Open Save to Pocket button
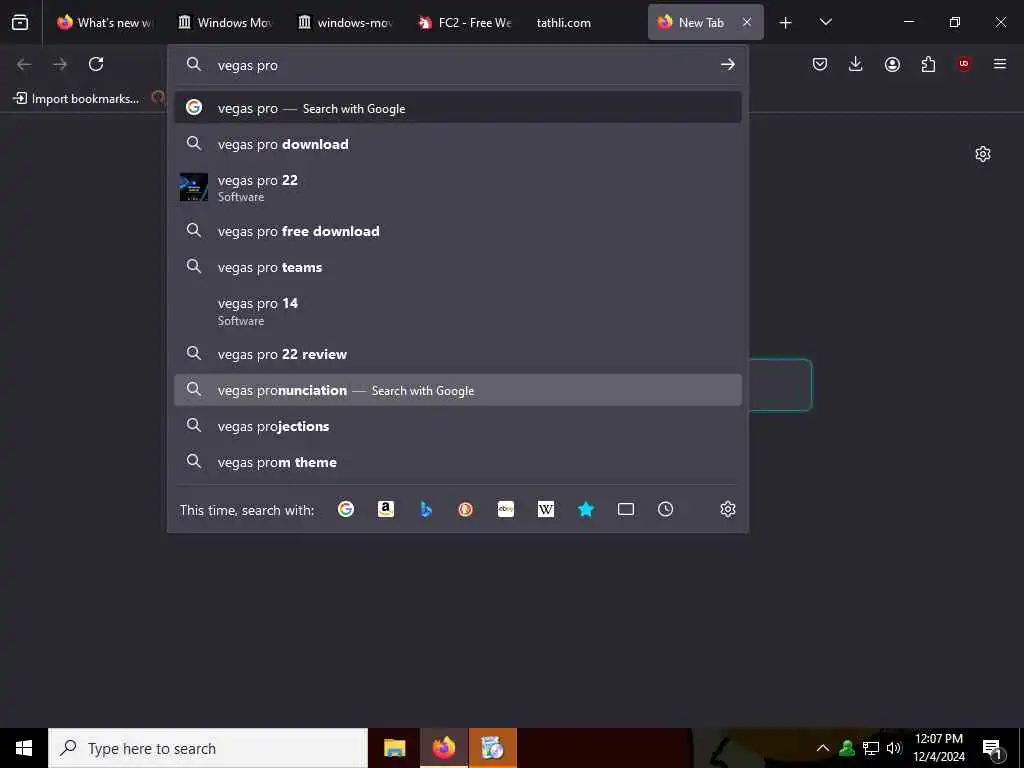The image size is (1024, 768). 820,64
